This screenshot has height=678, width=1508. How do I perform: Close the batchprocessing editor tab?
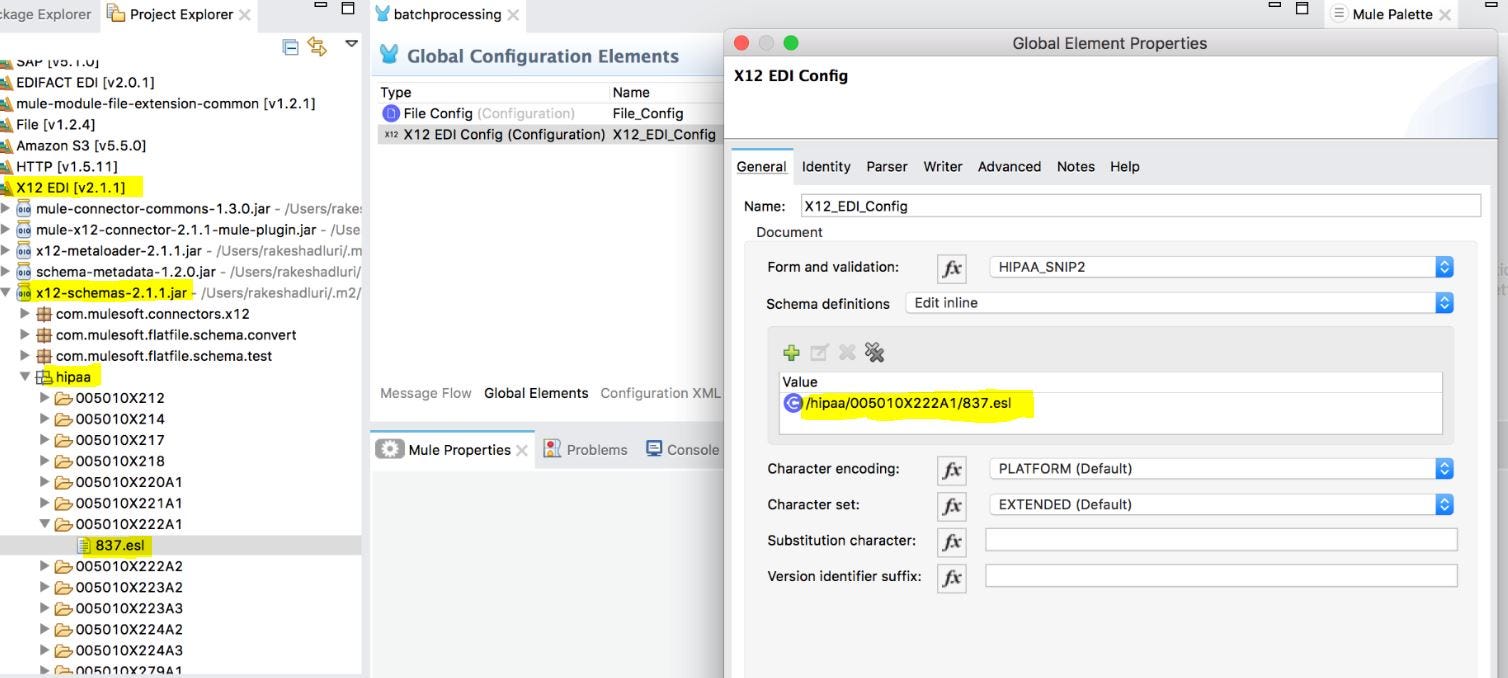513,14
